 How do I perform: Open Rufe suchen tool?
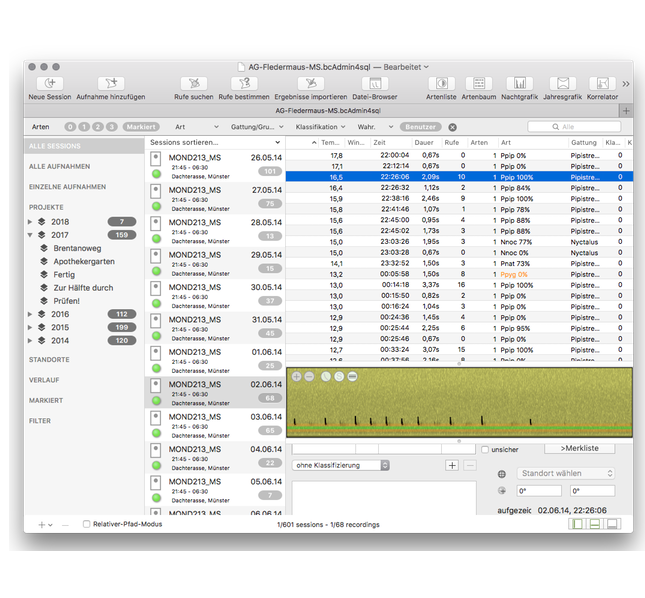coord(194,84)
